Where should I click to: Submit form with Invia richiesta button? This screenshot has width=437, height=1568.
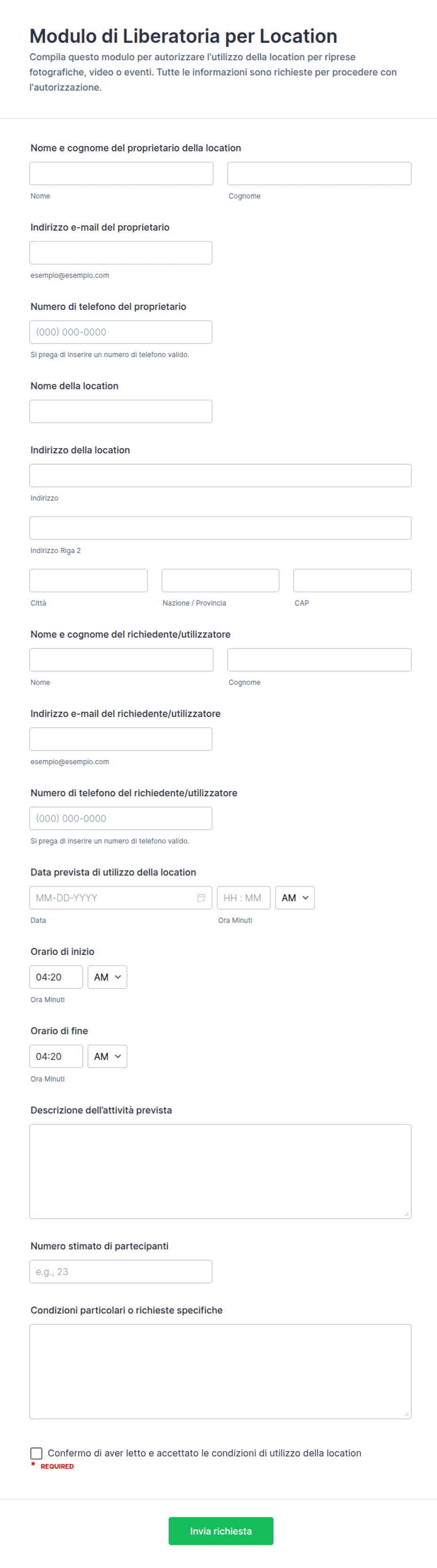pyautogui.click(x=221, y=1531)
